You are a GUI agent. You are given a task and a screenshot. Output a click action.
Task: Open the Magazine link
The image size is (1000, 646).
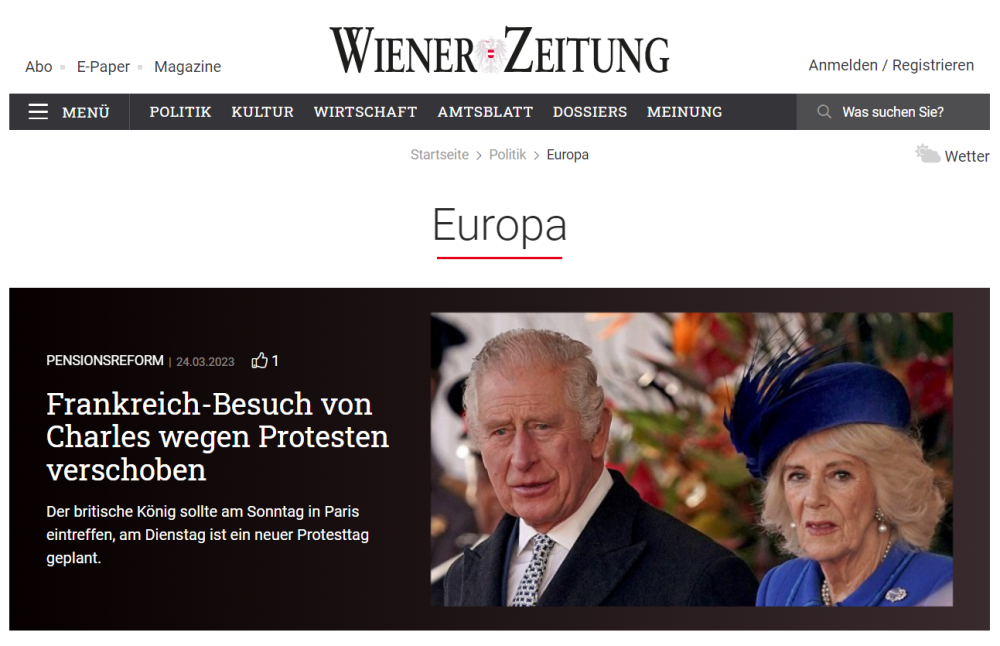coord(188,66)
